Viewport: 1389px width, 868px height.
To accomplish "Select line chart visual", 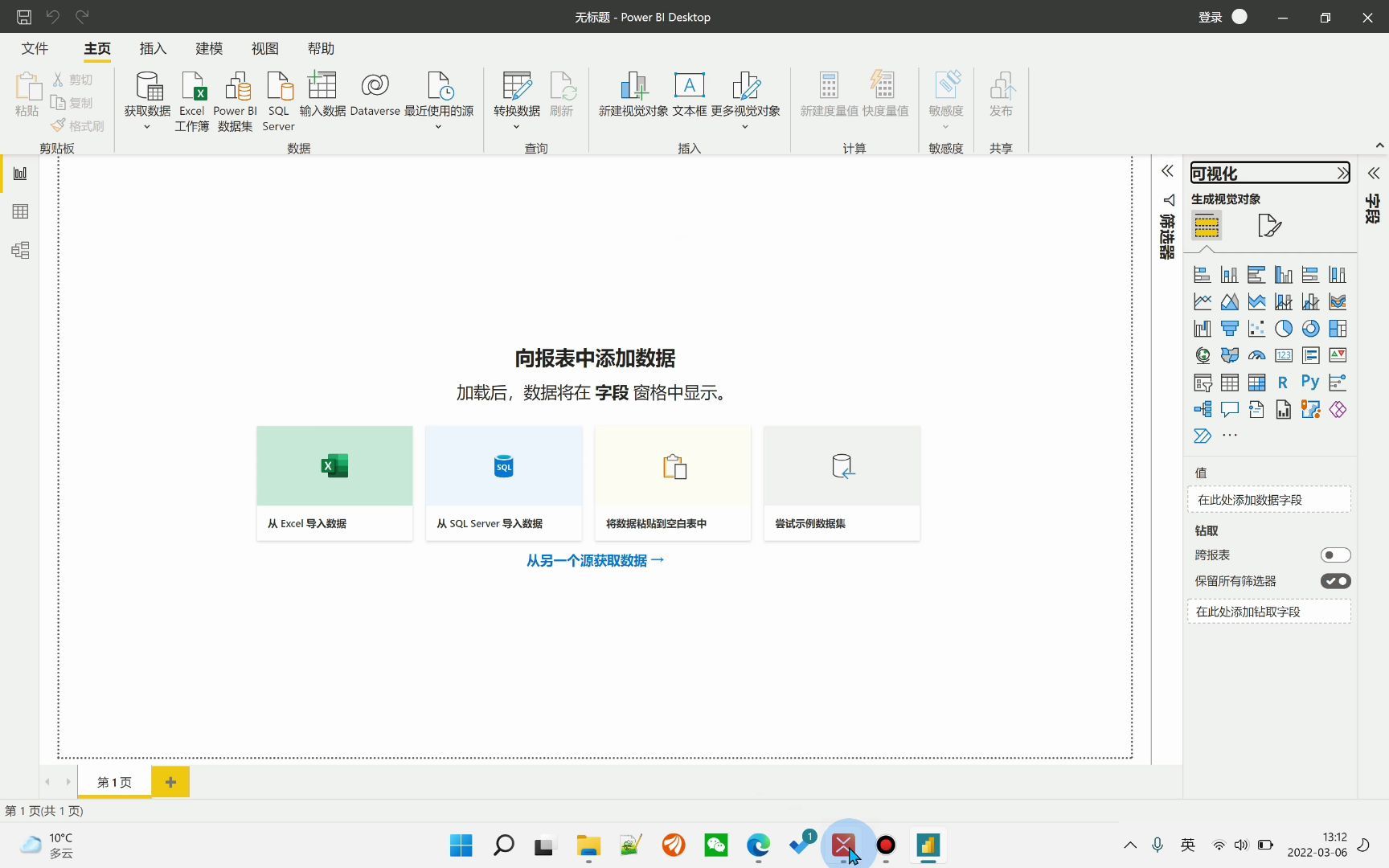I will click(x=1203, y=301).
